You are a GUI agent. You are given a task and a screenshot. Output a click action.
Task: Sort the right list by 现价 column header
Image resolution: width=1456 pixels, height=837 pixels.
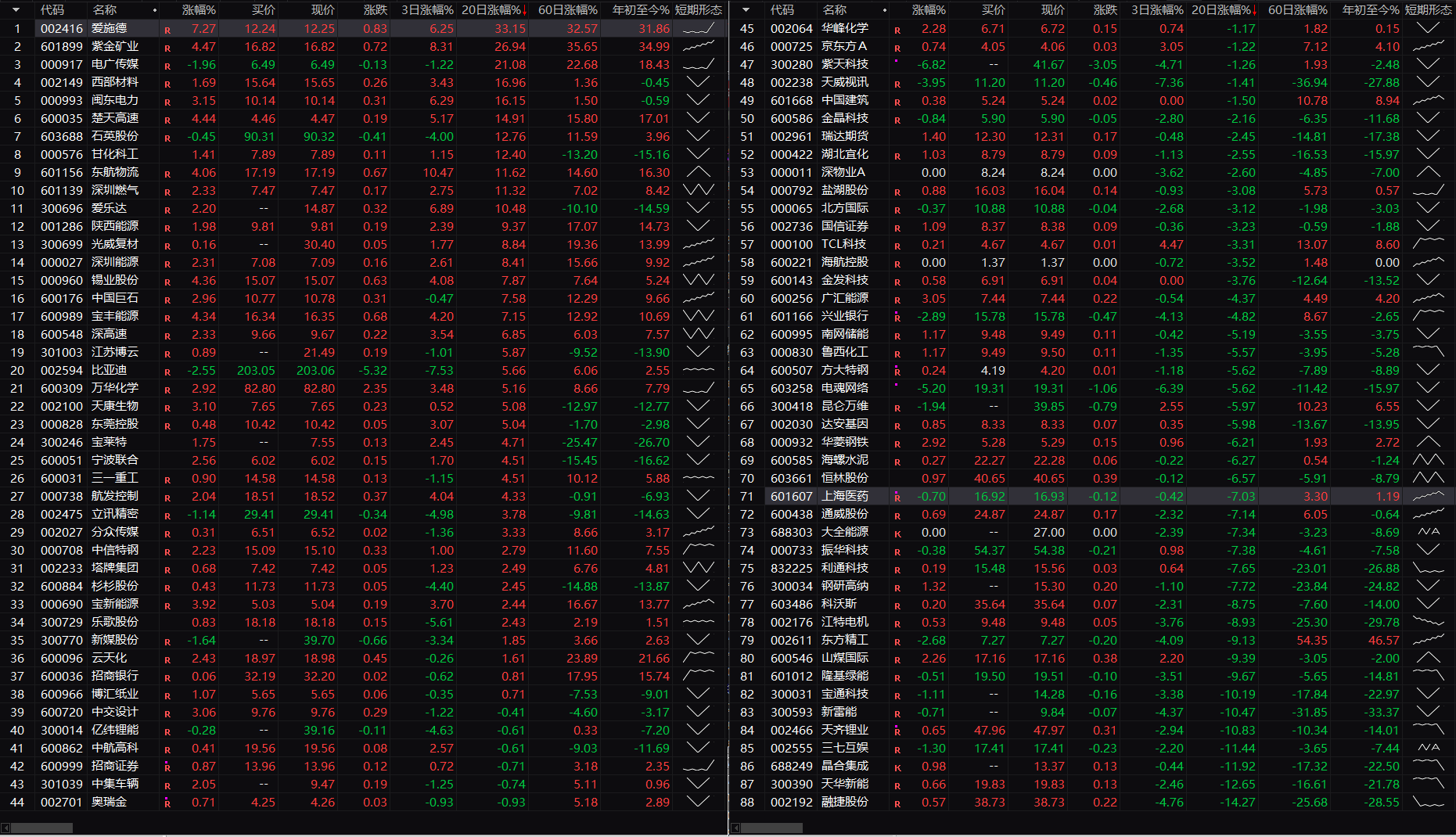[x=1053, y=10]
